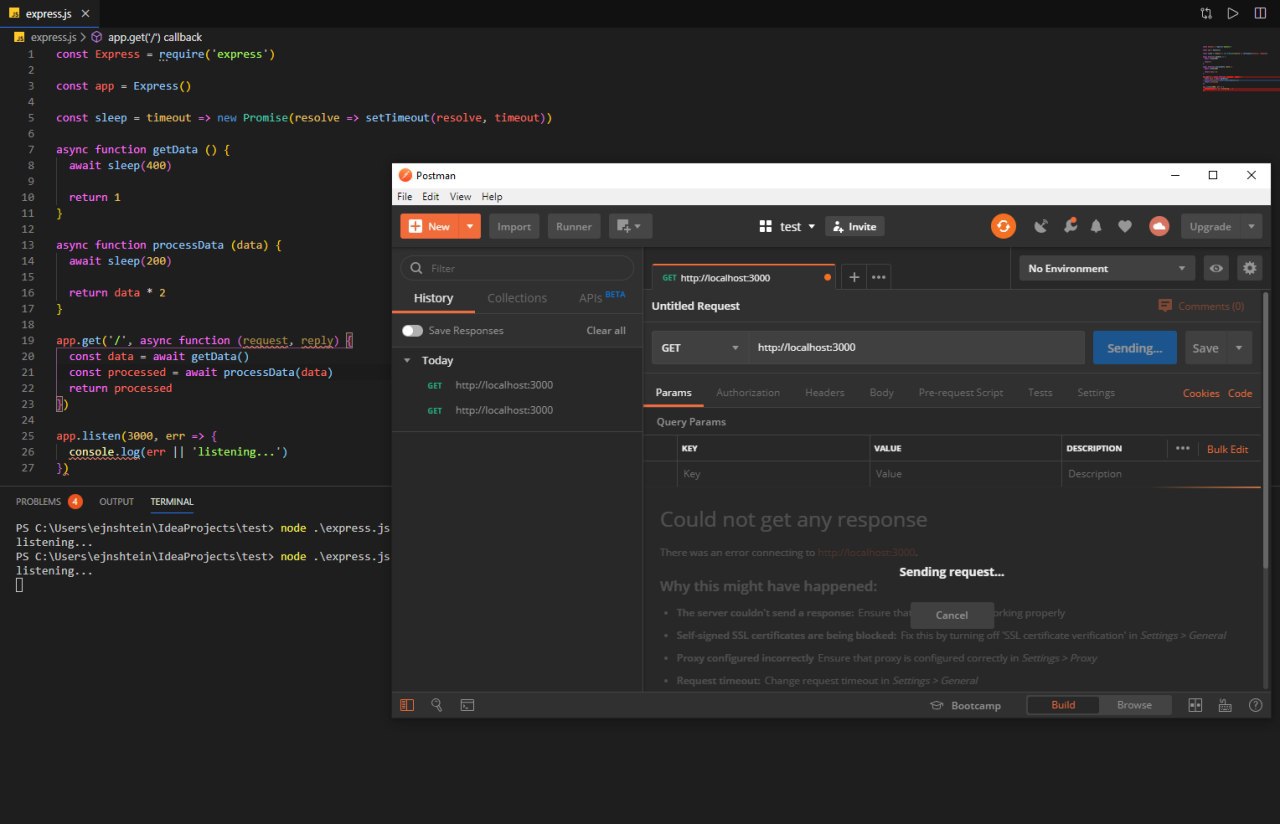
Task: Open the File menu in Postman
Action: point(405,196)
